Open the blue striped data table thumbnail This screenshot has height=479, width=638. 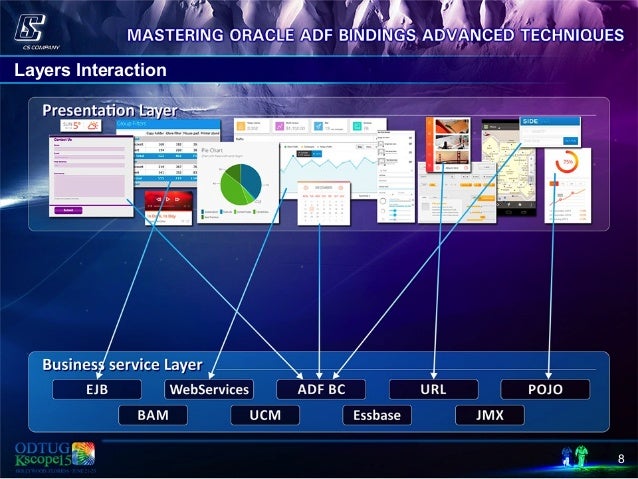coord(168,153)
